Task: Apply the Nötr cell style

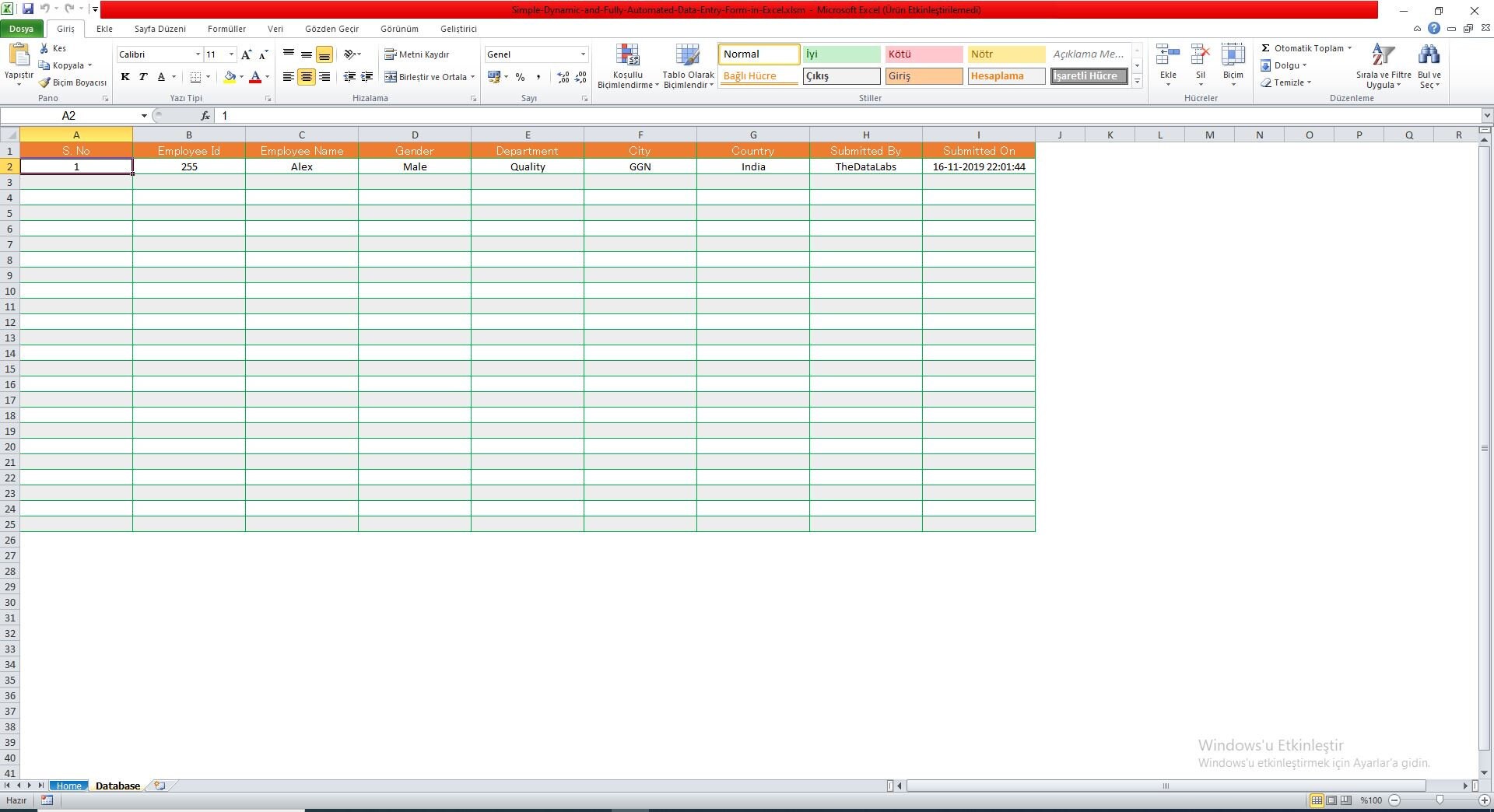Action: (x=1006, y=54)
